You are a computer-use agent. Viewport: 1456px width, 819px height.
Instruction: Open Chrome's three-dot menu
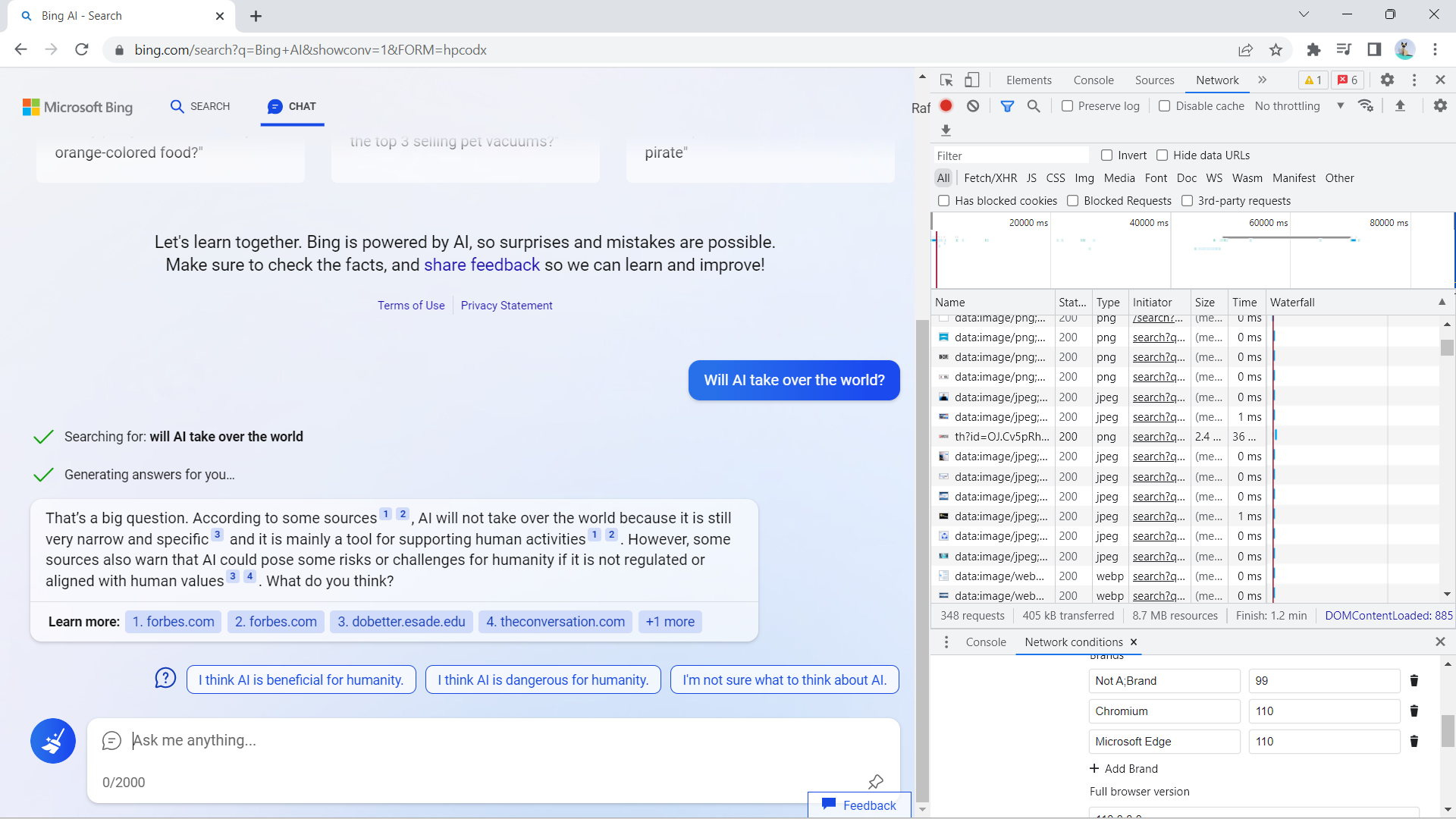pos(1435,50)
